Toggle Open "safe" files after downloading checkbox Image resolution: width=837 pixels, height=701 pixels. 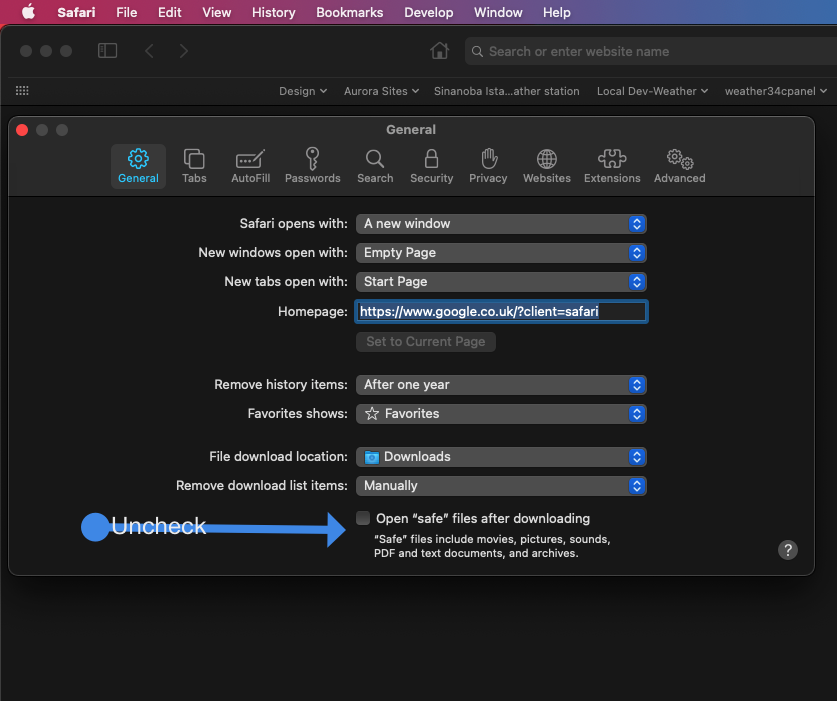(x=363, y=518)
